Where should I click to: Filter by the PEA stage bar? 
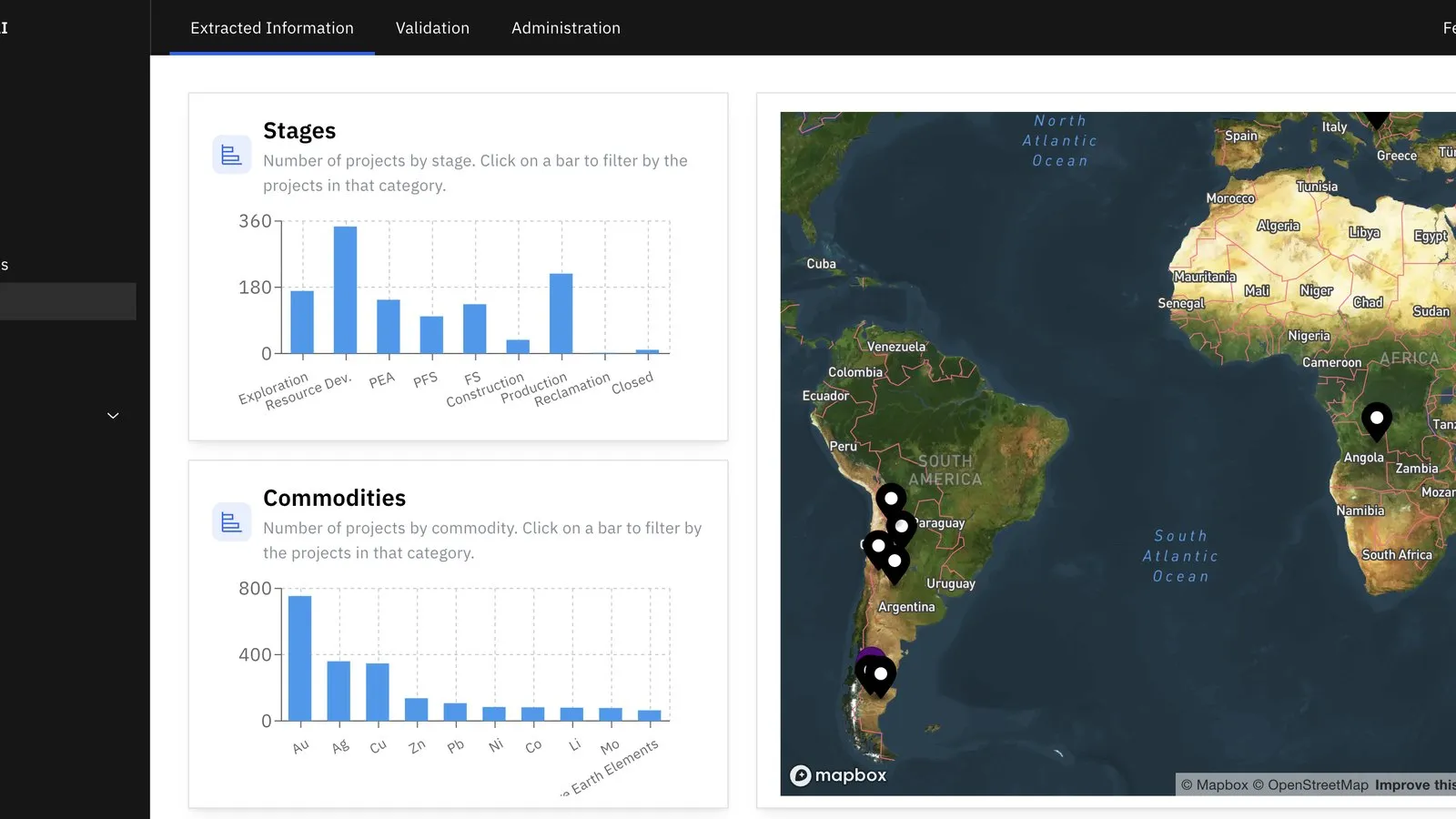389,327
